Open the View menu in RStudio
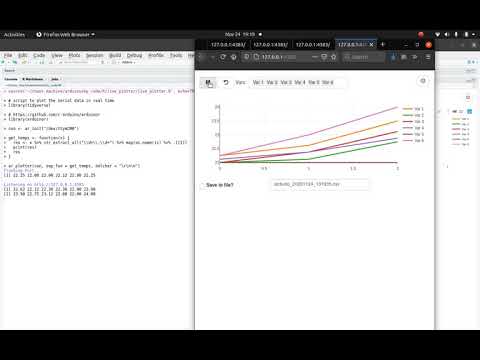The image size is (480, 360). [x=57, y=55]
